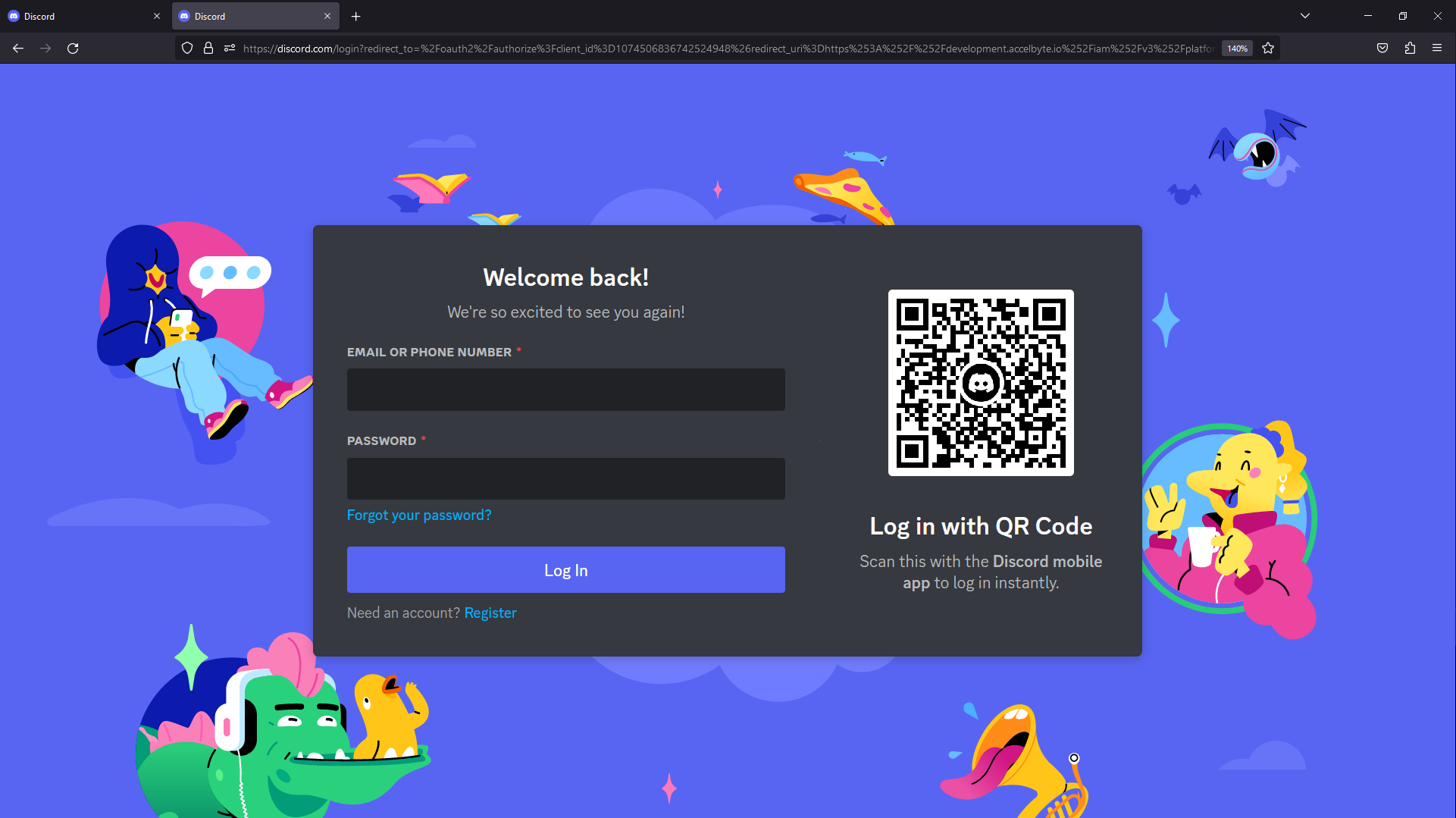Click the Log In button

click(566, 570)
